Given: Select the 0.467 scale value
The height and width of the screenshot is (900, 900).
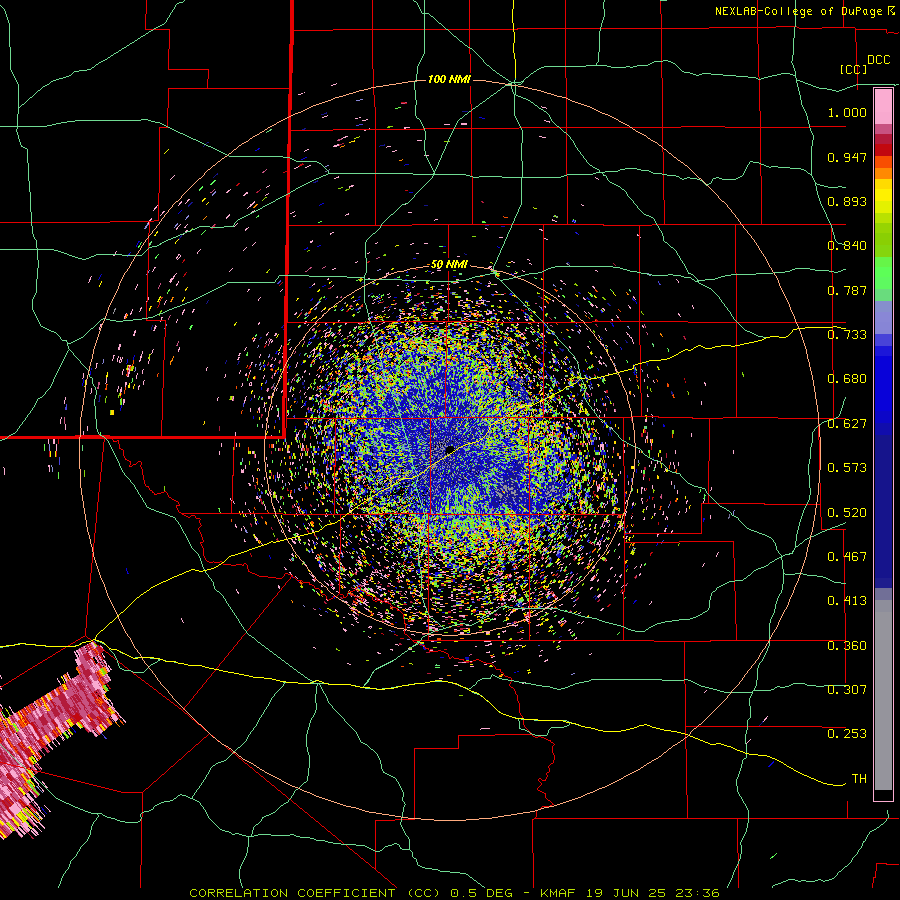Looking at the screenshot, I should (x=847, y=557).
